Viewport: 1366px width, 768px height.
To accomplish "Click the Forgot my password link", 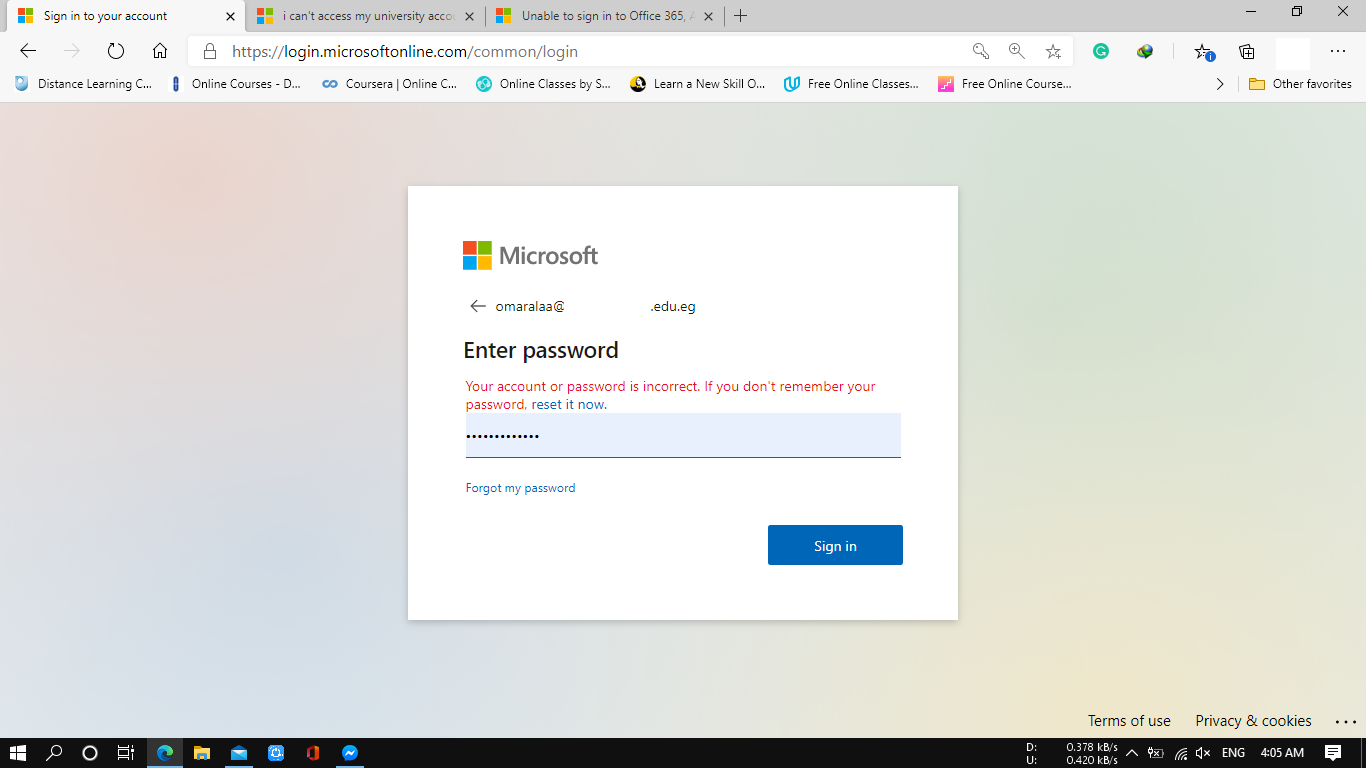I will click(520, 488).
